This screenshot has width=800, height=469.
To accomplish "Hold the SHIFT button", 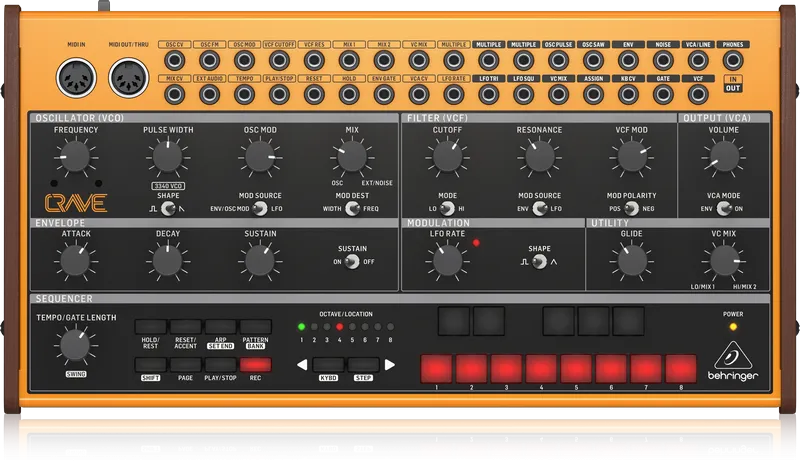I will click(151, 365).
